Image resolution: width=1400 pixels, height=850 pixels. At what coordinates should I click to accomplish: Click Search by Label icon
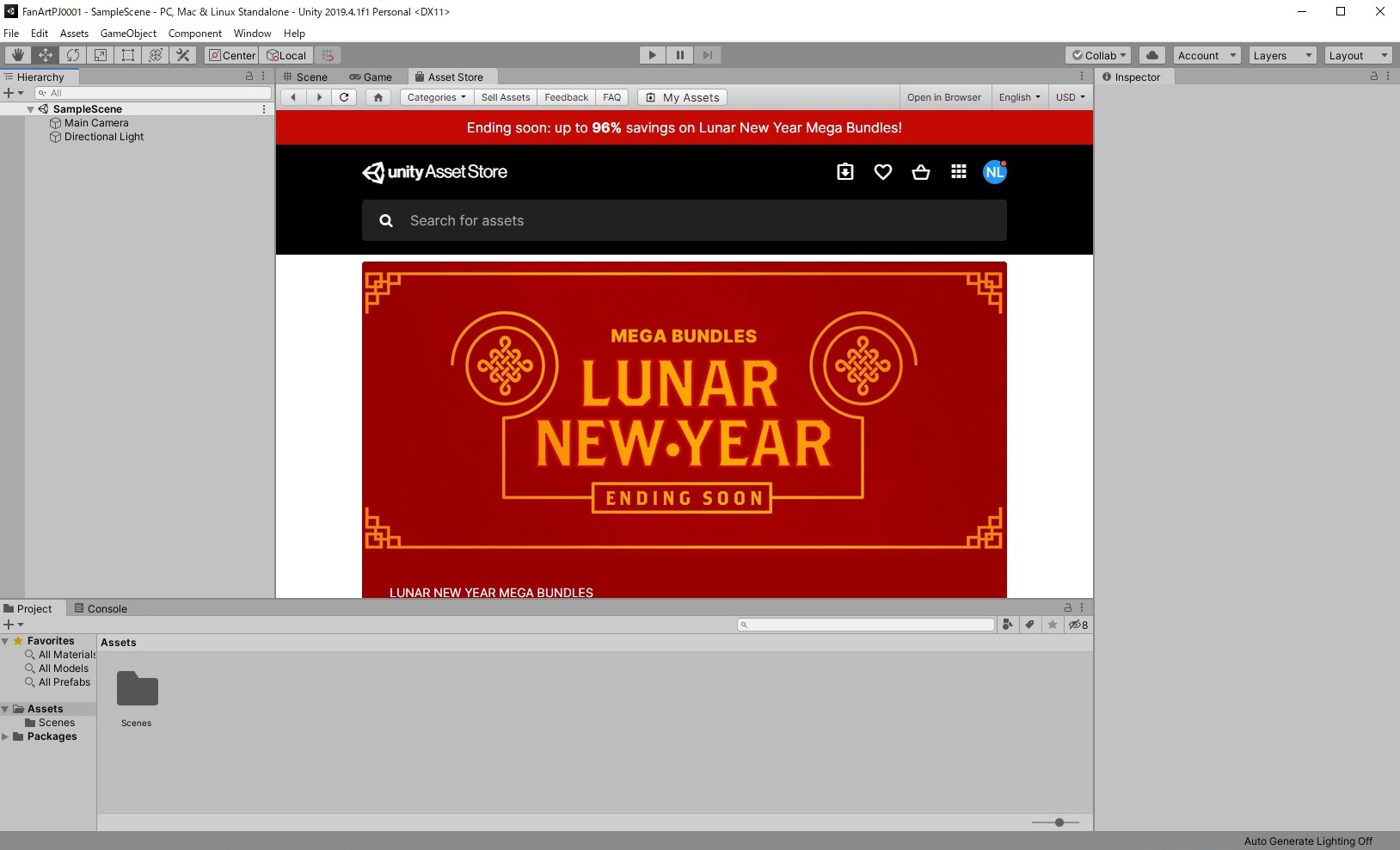(x=1029, y=625)
